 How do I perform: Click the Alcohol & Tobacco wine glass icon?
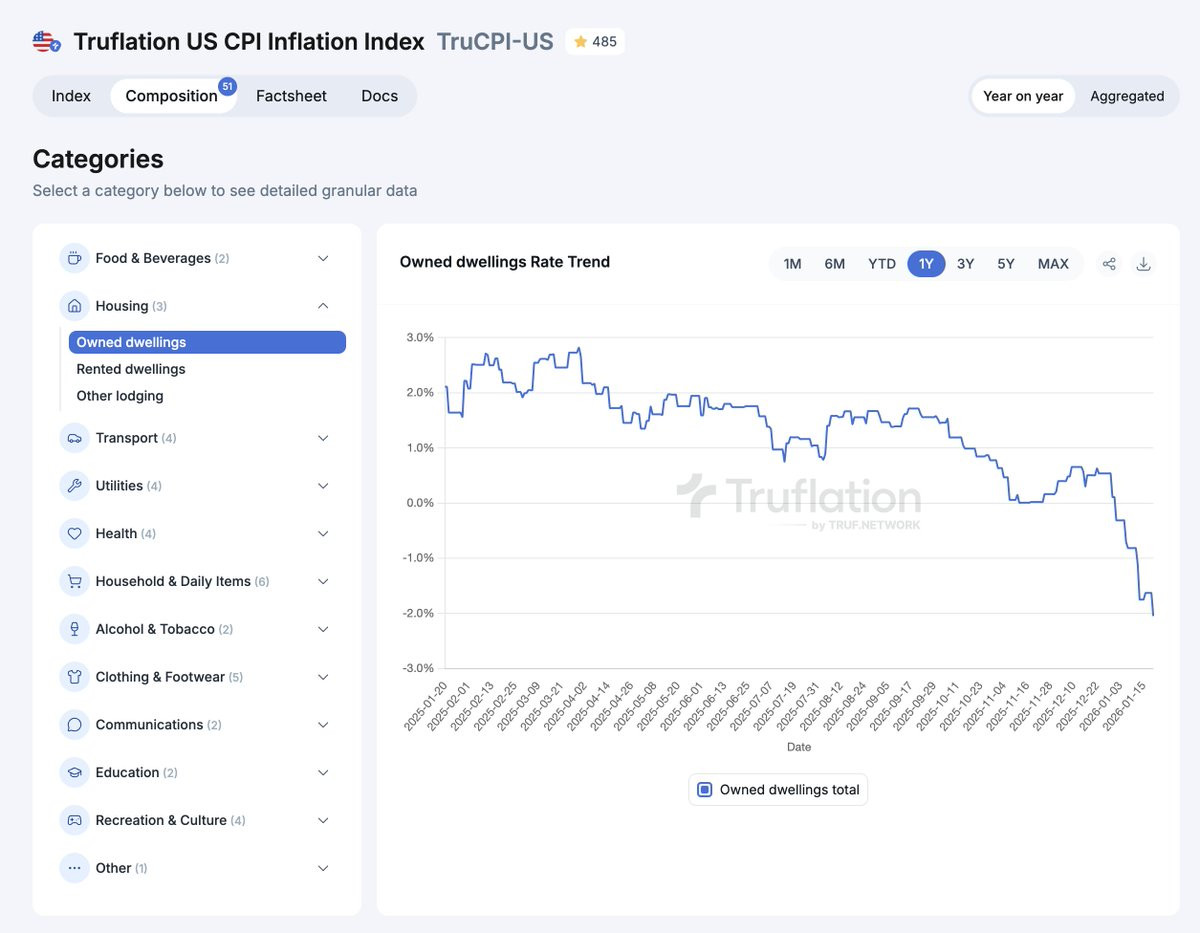point(74,629)
